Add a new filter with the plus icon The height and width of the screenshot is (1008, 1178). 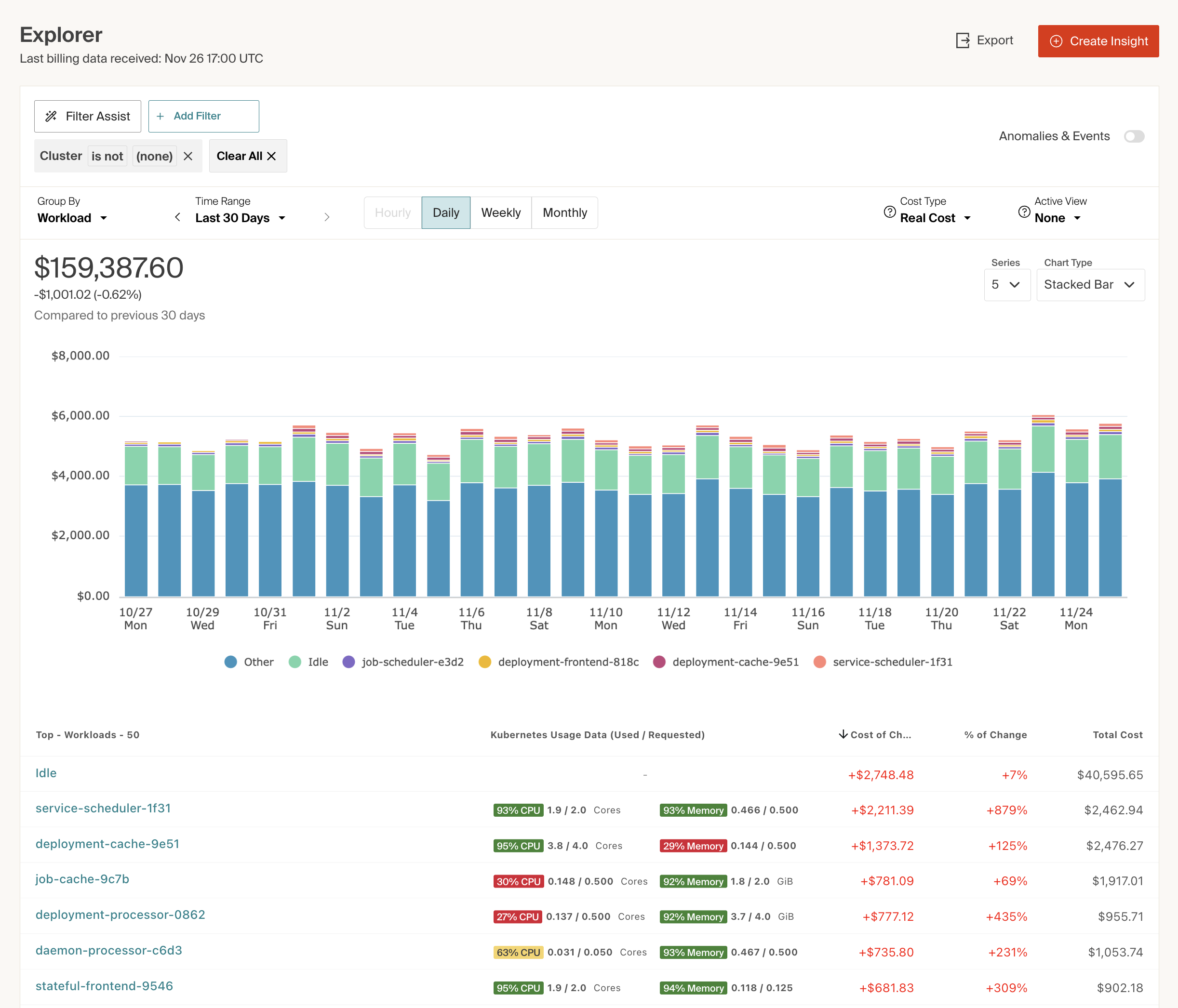[161, 116]
